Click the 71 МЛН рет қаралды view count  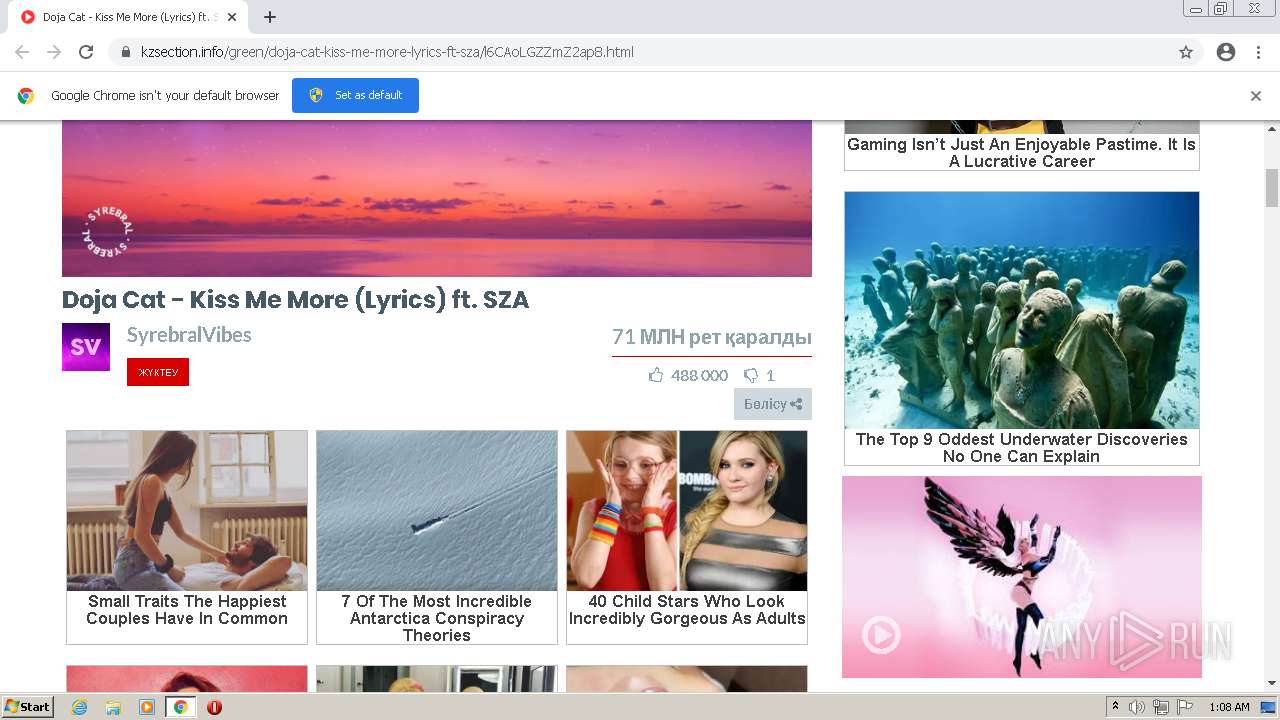click(x=712, y=337)
